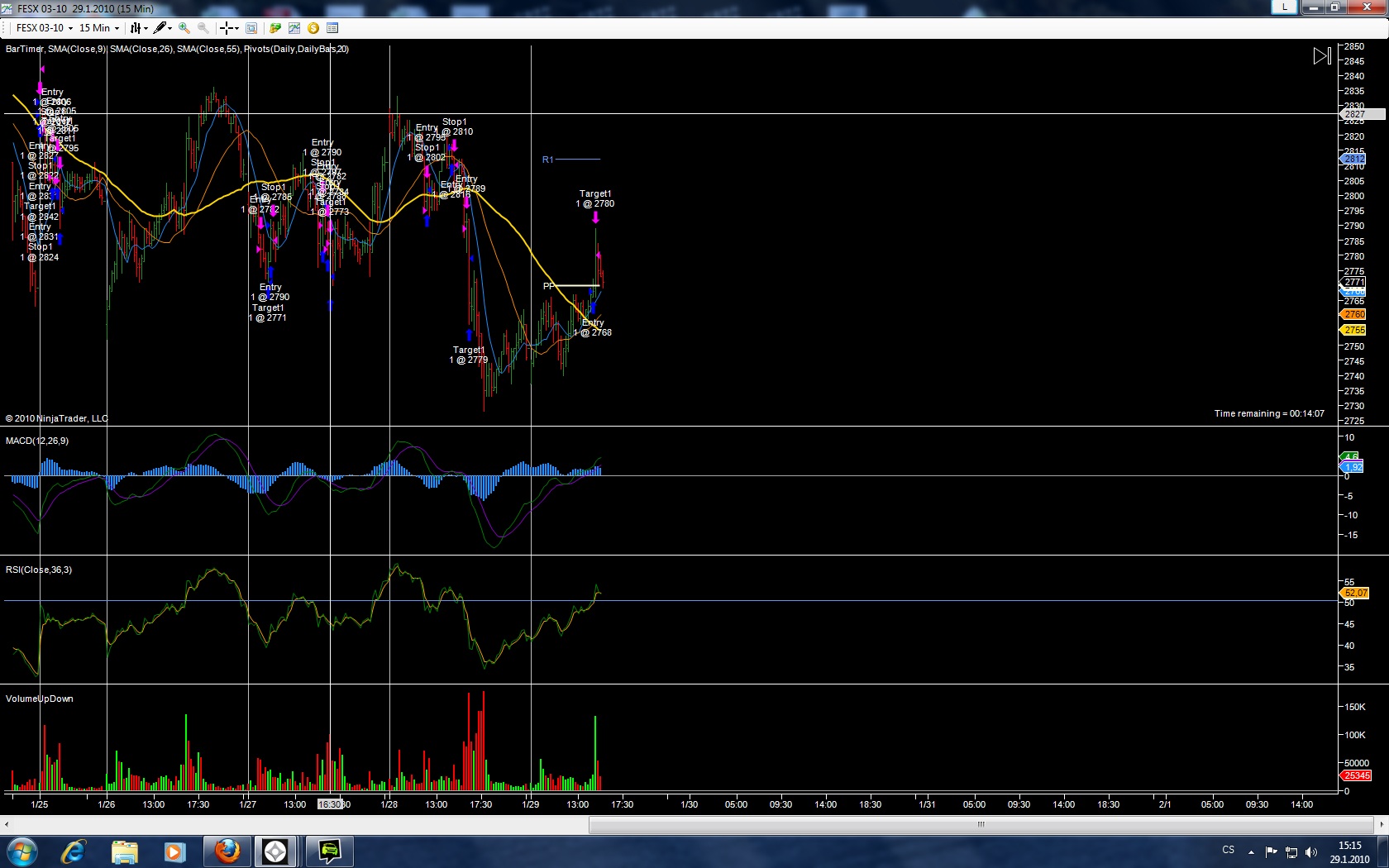Screen dimensions: 1389x868
Task: Open the chart properties table icon
Action: [332, 28]
